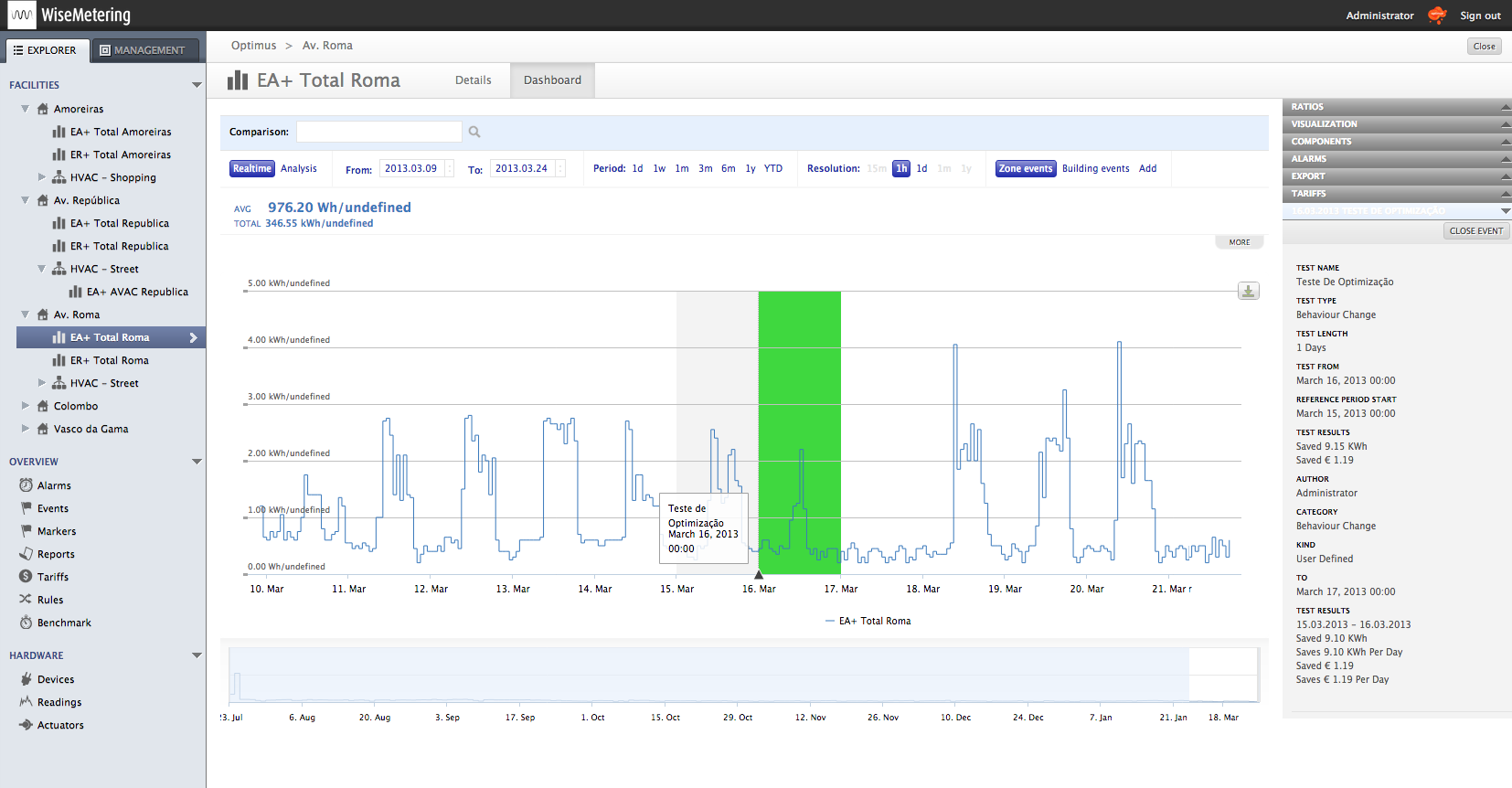This screenshot has height=788, width=1512.
Task: Open Devices under Hardware
Action: (55, 679)
